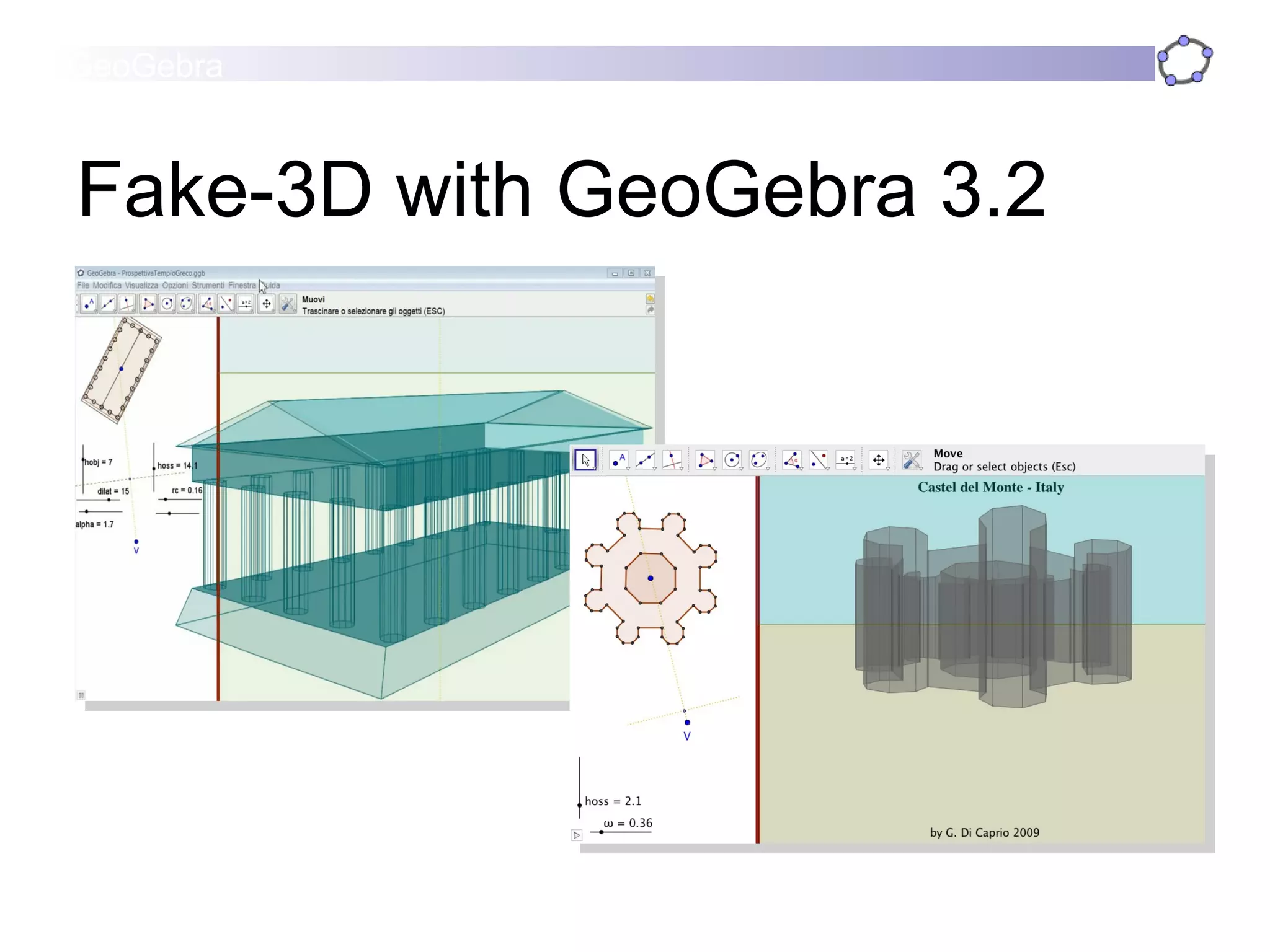Click 'Drag or select objects (Esc)' help text
Viewport: 1270px width, 952px height.
pyautogui.click(x=1005, y=467)
